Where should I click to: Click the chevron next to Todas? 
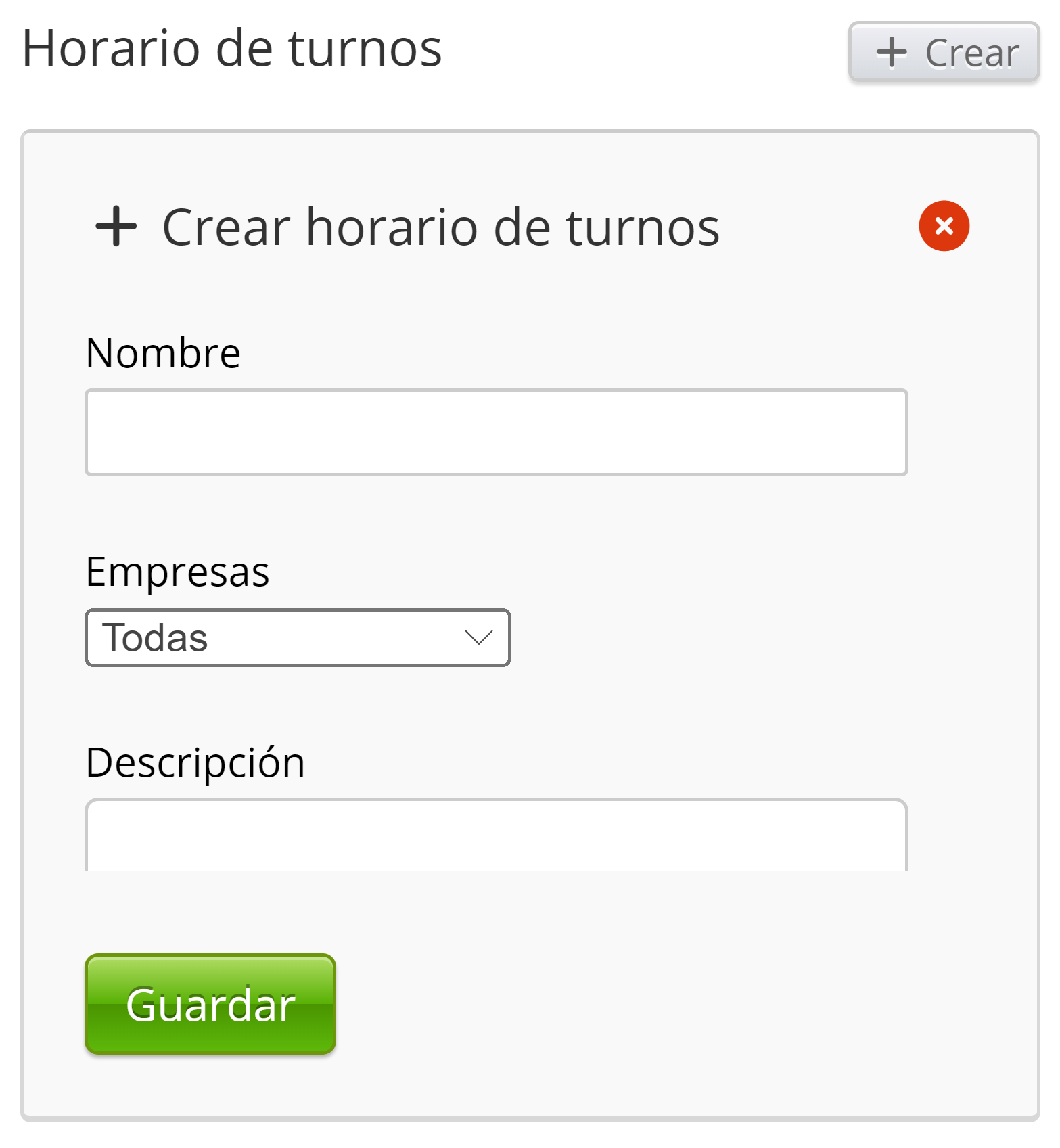tap(478, 637)
